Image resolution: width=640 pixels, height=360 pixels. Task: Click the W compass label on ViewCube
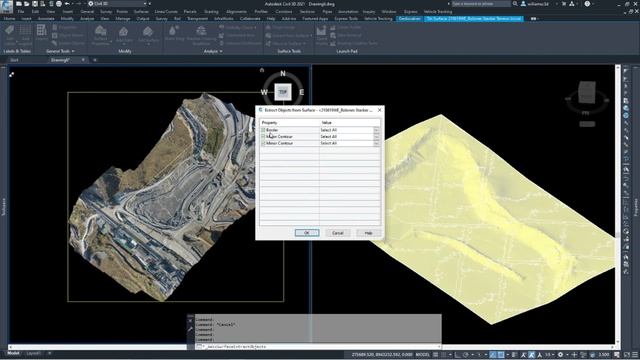tap(264, 92)
